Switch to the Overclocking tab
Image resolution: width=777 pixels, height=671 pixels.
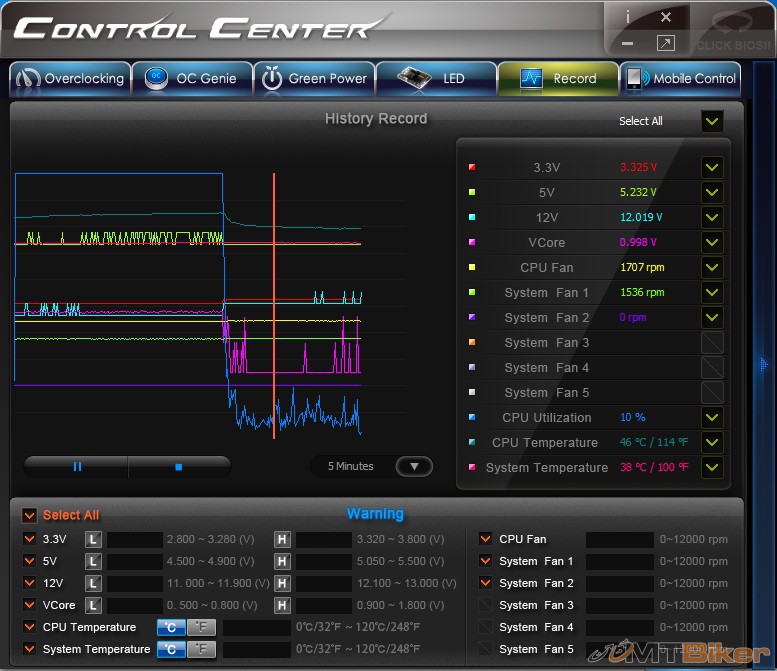pos(70,78)
